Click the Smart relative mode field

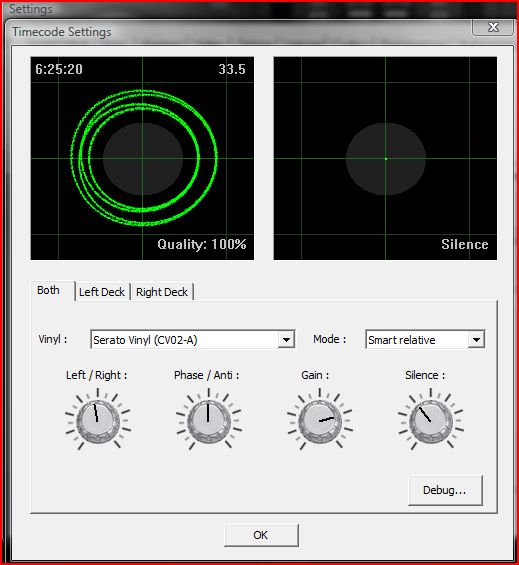pyautogui.click(x=425, y=339)
